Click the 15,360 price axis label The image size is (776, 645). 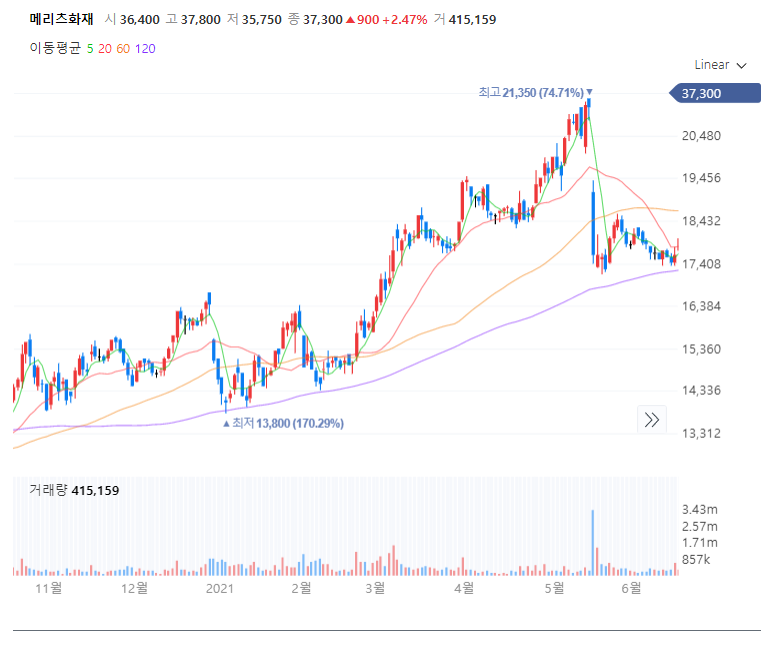pyautogui.click(x=701, y=349)
